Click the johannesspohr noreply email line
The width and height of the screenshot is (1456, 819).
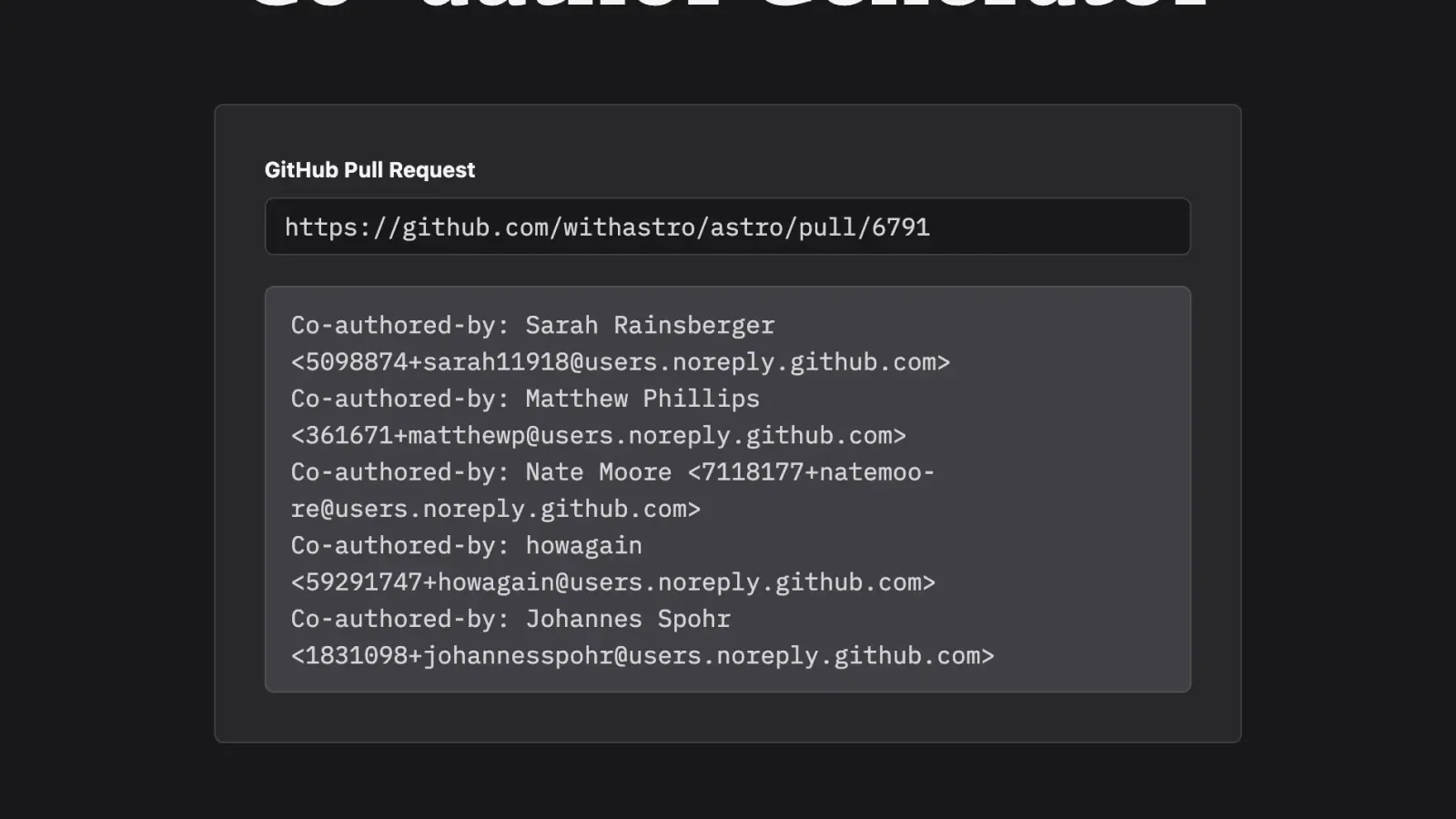pyautogui.click(x=642, y=656)
